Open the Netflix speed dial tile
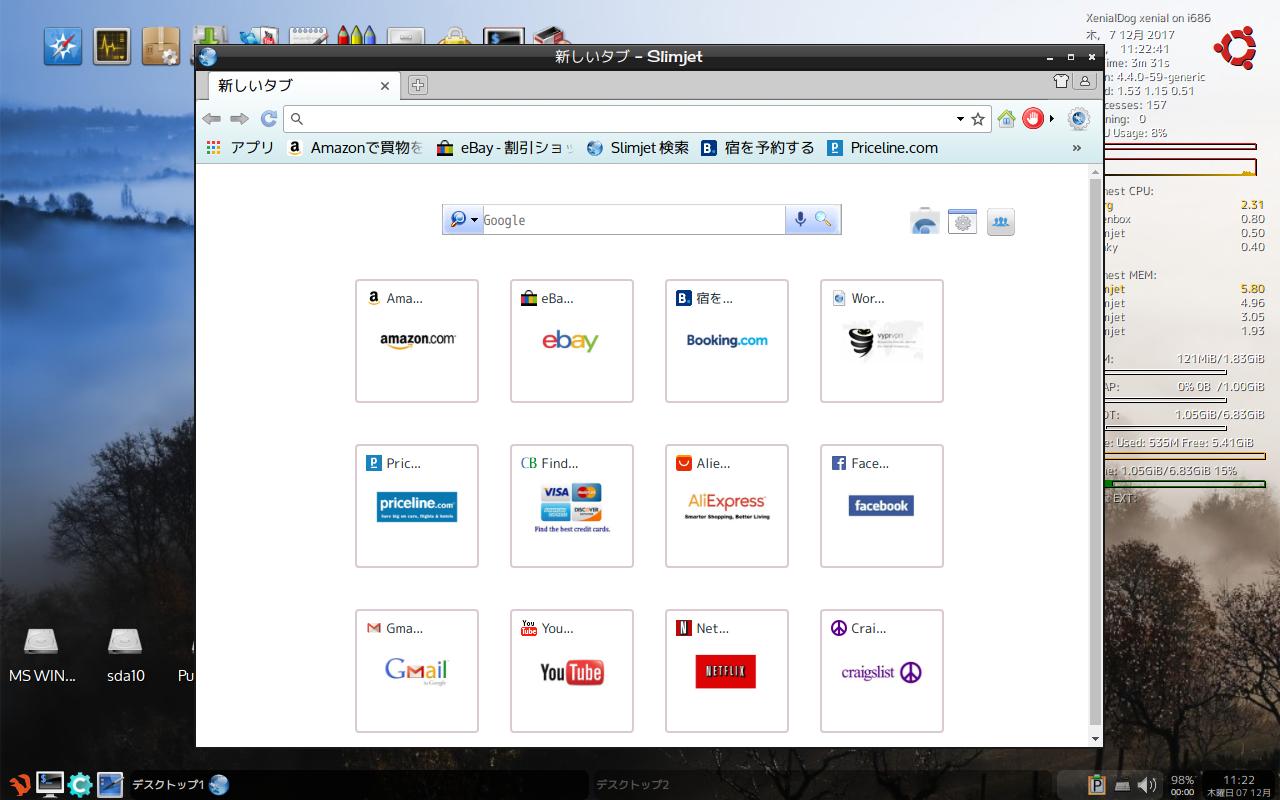 click(726, 670)
